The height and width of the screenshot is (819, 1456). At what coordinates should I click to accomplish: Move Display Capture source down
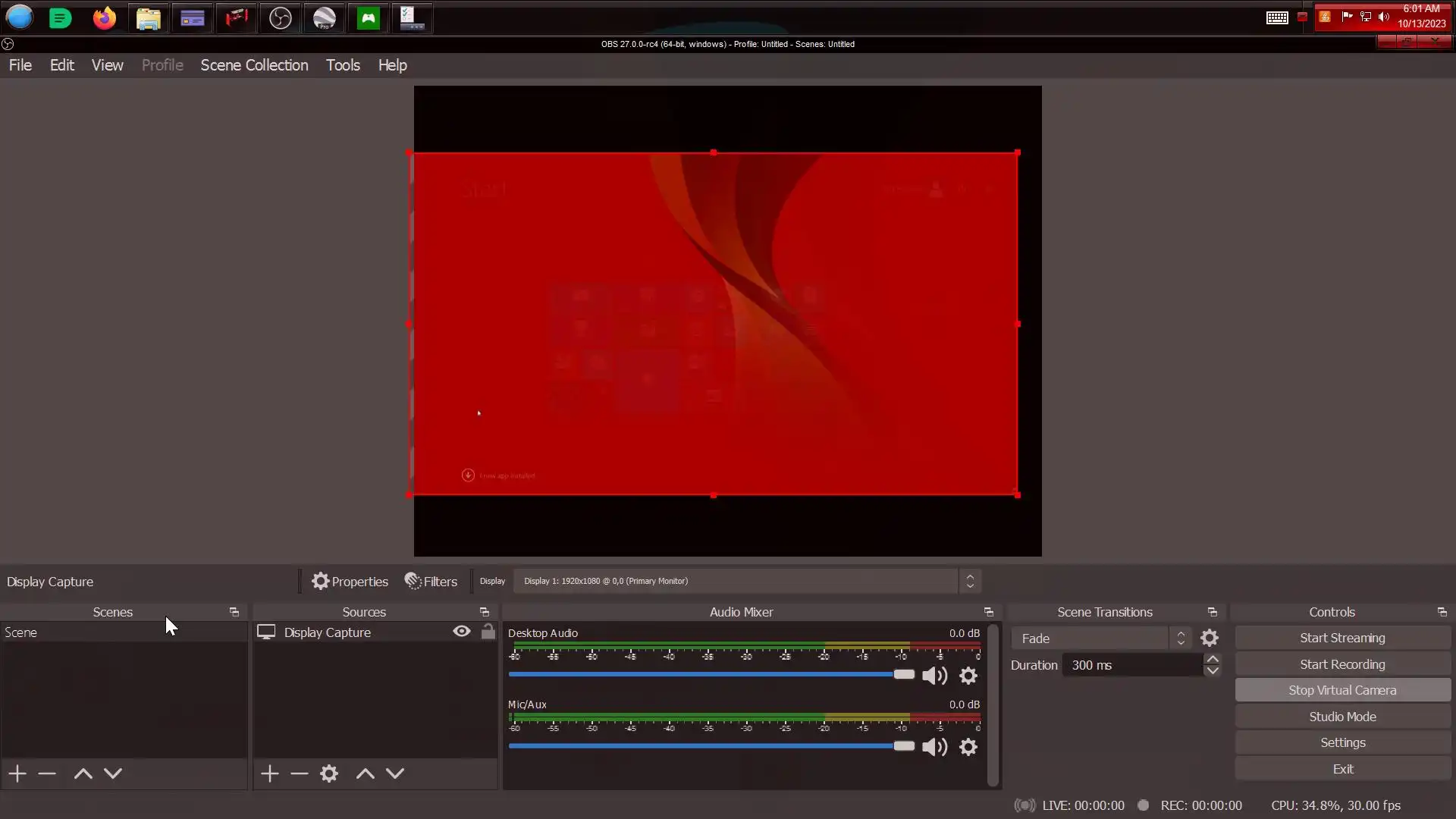395,773
